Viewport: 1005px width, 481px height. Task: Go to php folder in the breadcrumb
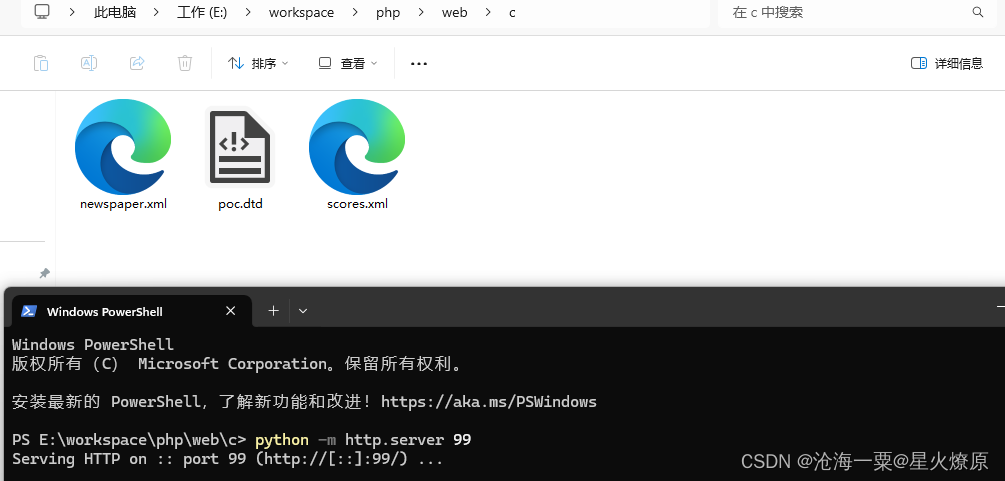click(388, 12)
